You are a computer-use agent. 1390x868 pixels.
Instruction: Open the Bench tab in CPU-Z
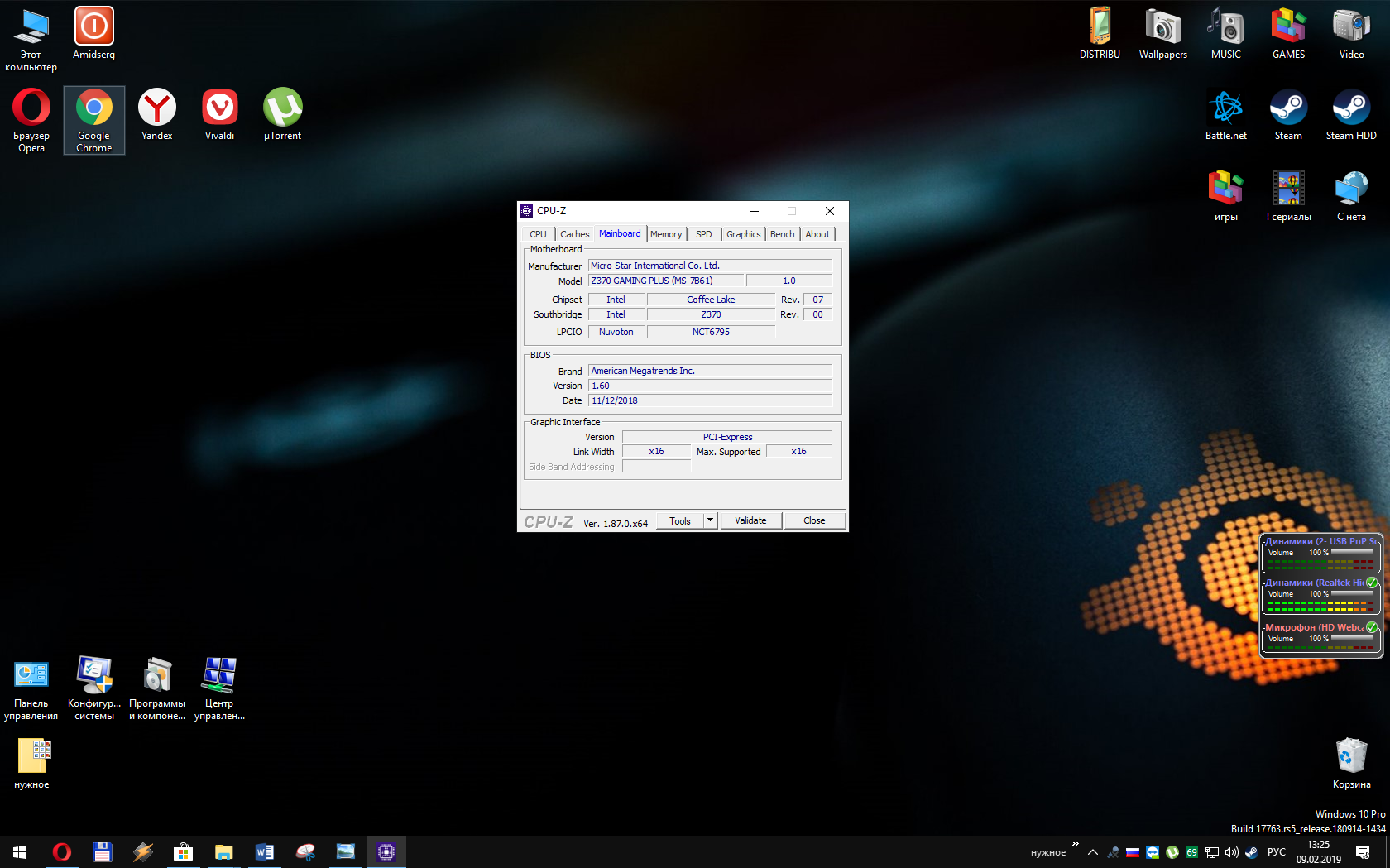783,234
